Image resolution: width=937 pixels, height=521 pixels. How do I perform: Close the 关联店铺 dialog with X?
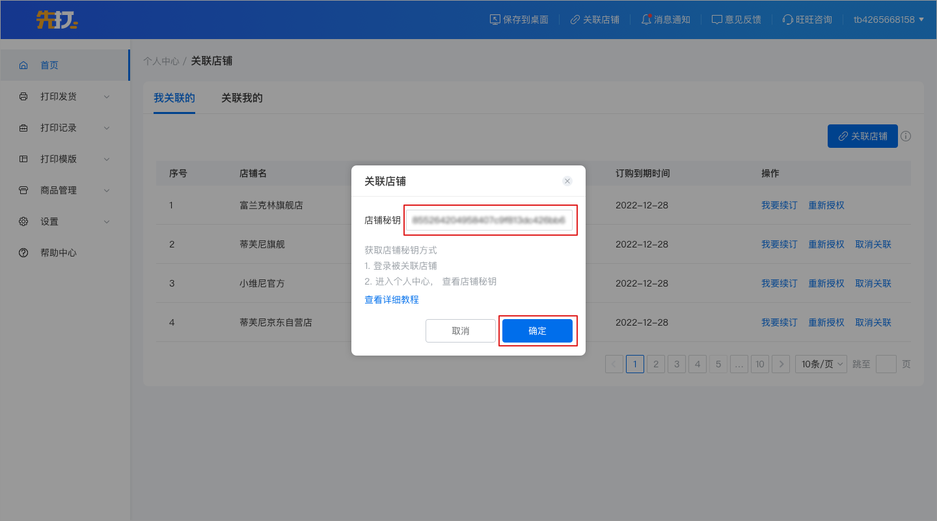pos(567,181)
